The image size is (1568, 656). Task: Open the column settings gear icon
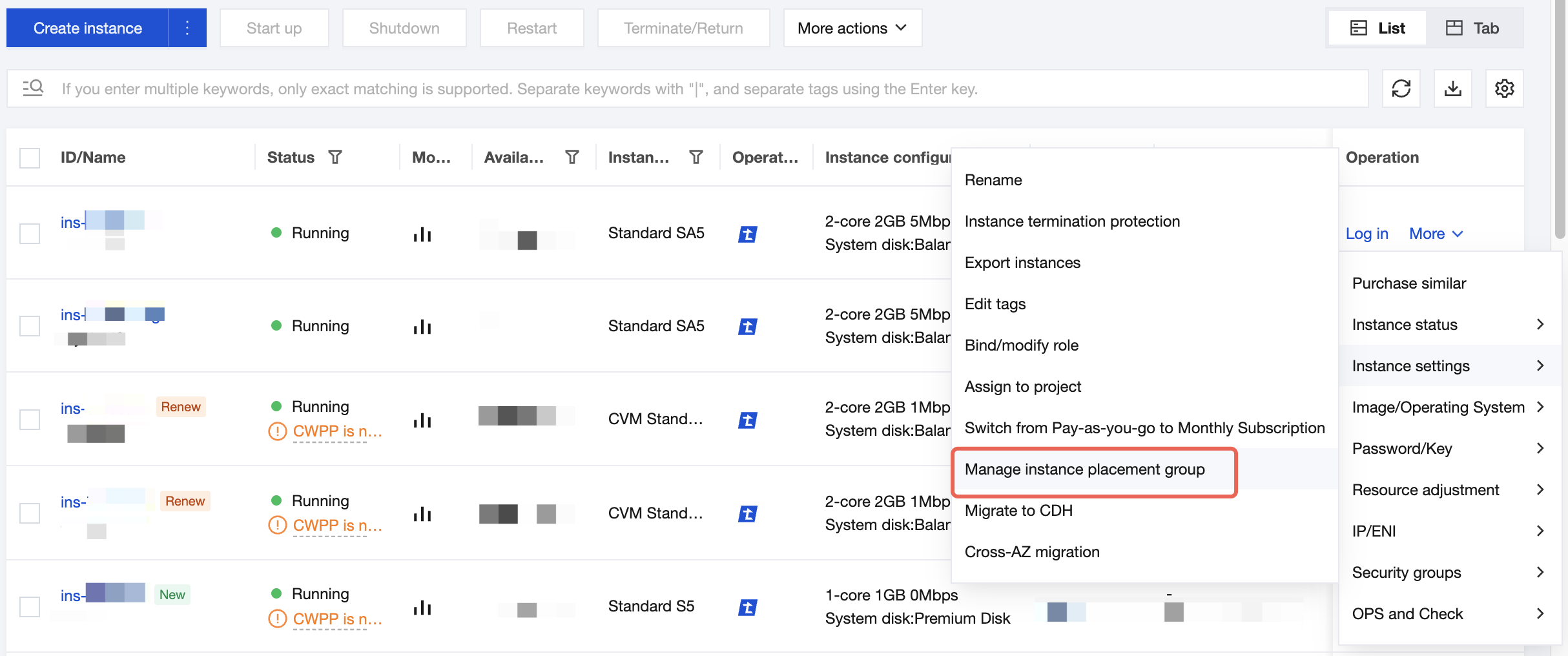tap(1504, 88)
